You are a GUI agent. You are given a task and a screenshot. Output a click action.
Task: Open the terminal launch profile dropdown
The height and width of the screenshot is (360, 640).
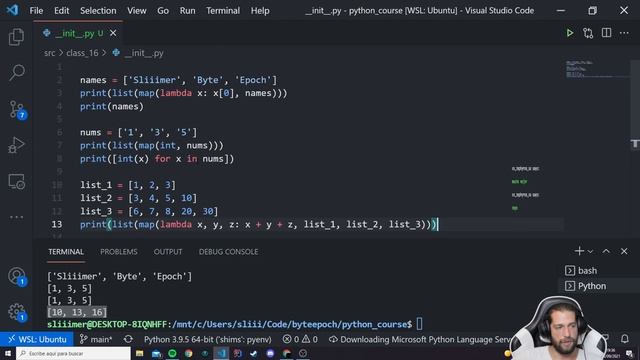590,251
